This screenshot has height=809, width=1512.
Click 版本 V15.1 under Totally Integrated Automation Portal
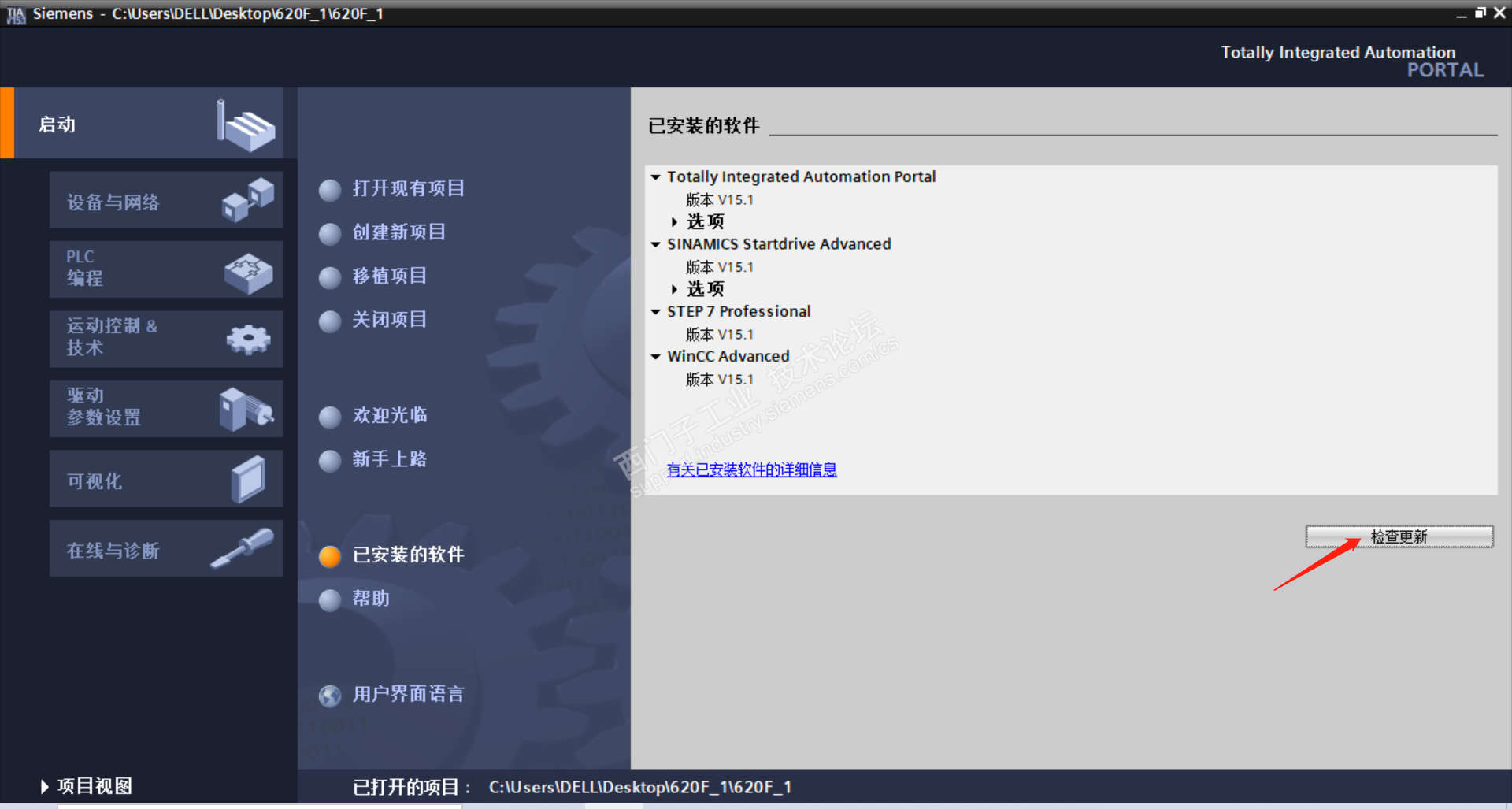[720, 200]
